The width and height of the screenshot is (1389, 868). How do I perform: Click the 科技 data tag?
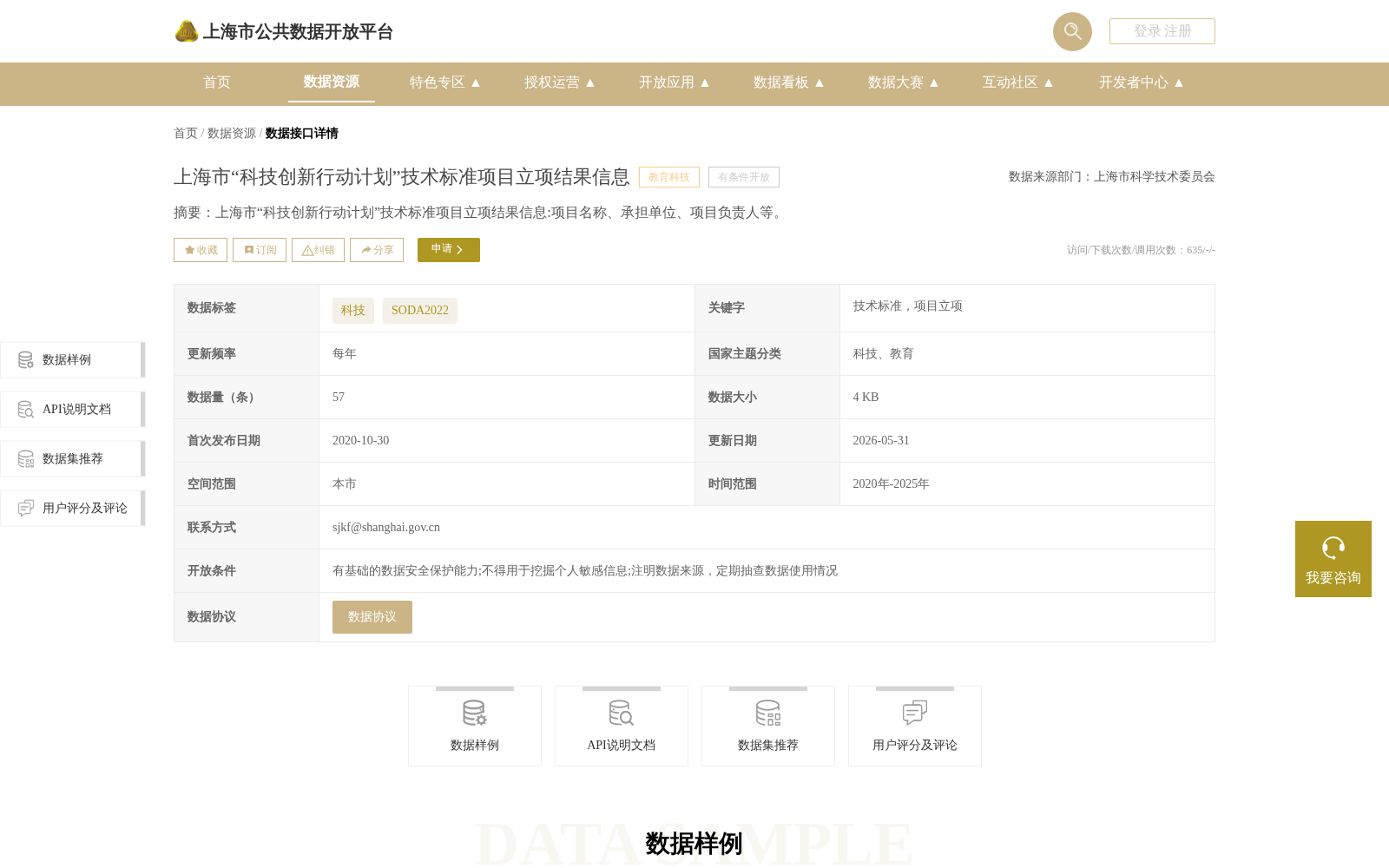353,311
